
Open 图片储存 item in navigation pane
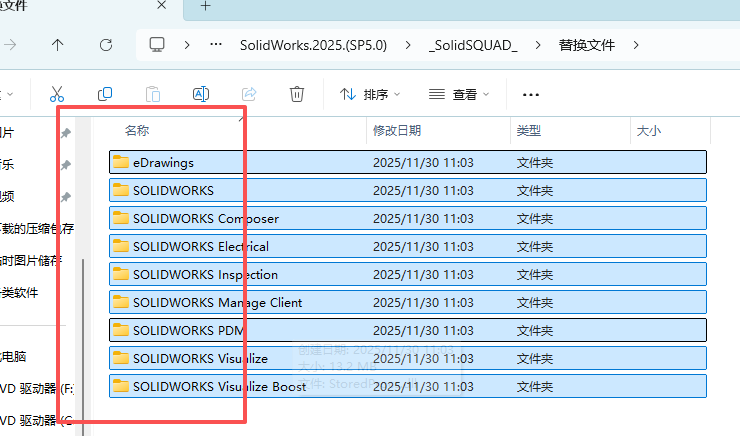[31, 260]
